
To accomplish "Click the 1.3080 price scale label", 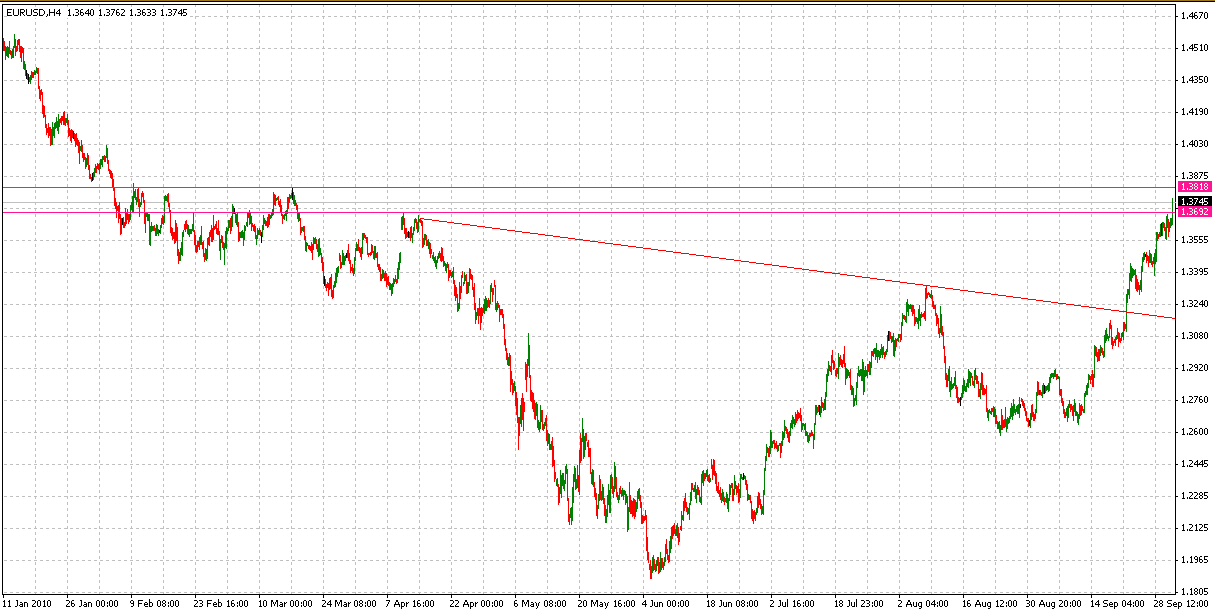I will [1193, 336].
